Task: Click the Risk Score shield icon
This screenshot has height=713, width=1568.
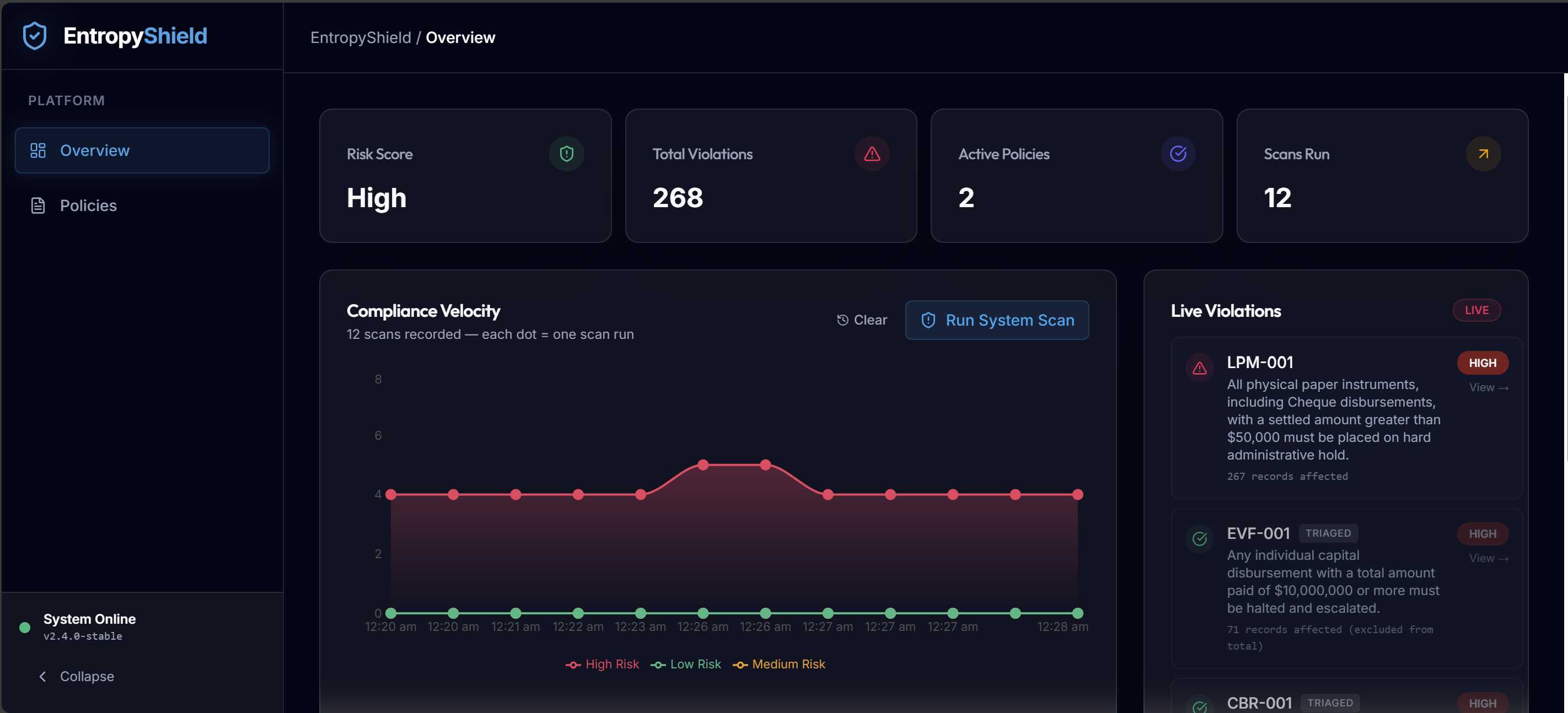Action: 566,154
